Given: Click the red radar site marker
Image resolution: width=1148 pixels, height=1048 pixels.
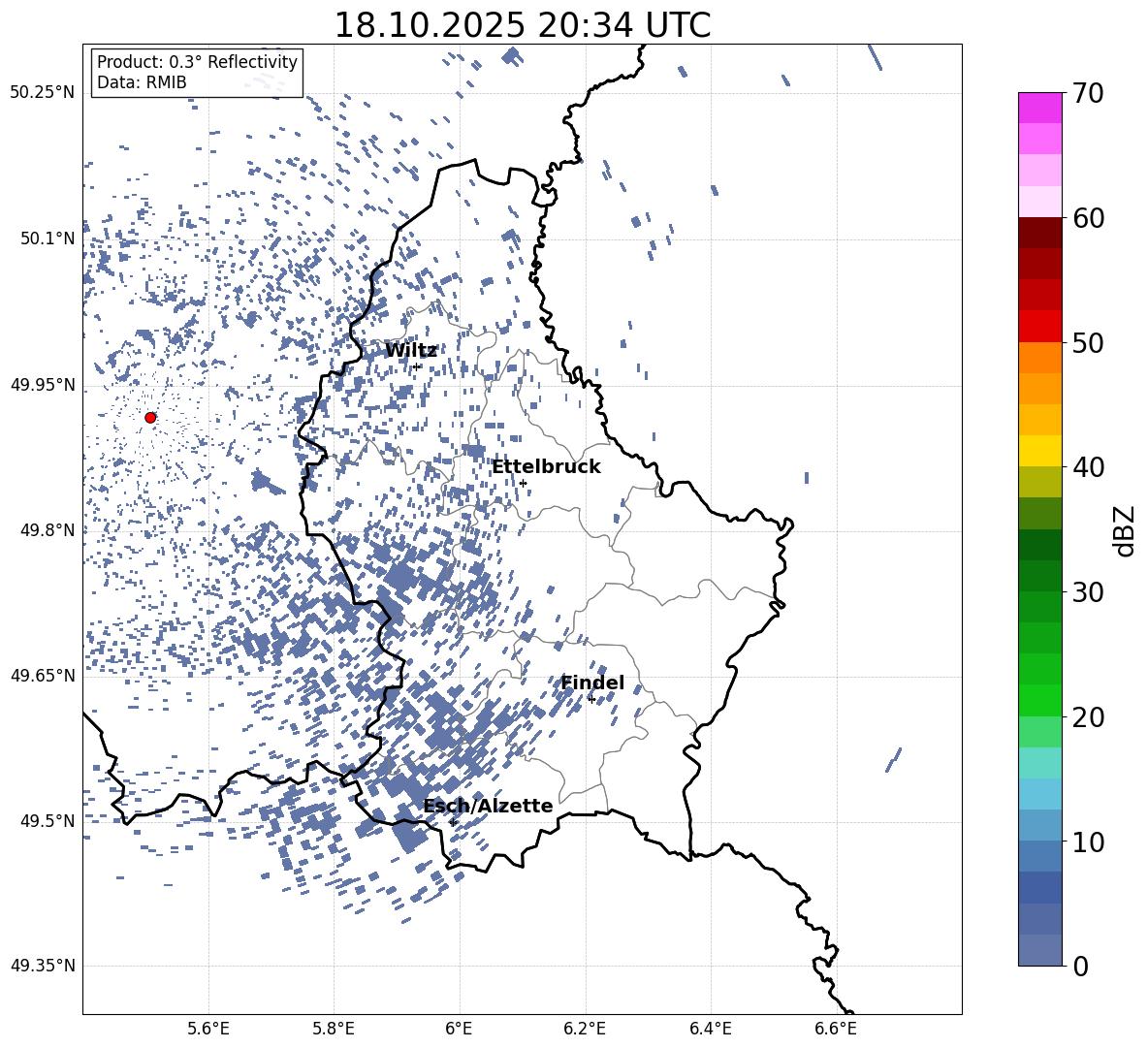Looking at the screenshot, I should [x=150, y=418].
